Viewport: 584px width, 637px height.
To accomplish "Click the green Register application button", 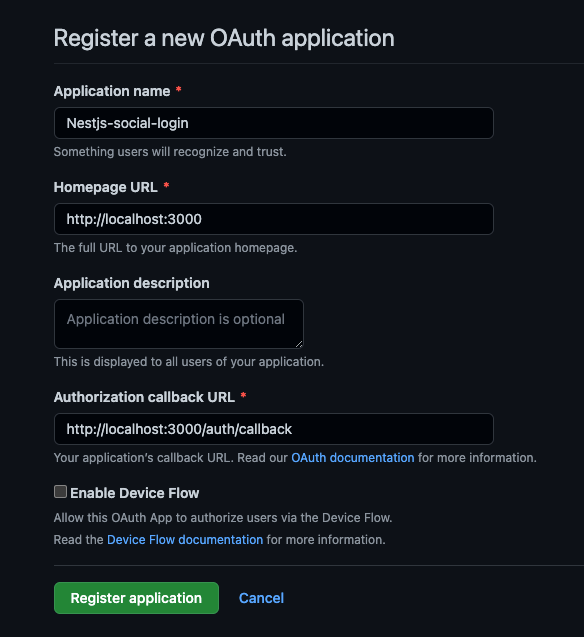I will point(136,598).
